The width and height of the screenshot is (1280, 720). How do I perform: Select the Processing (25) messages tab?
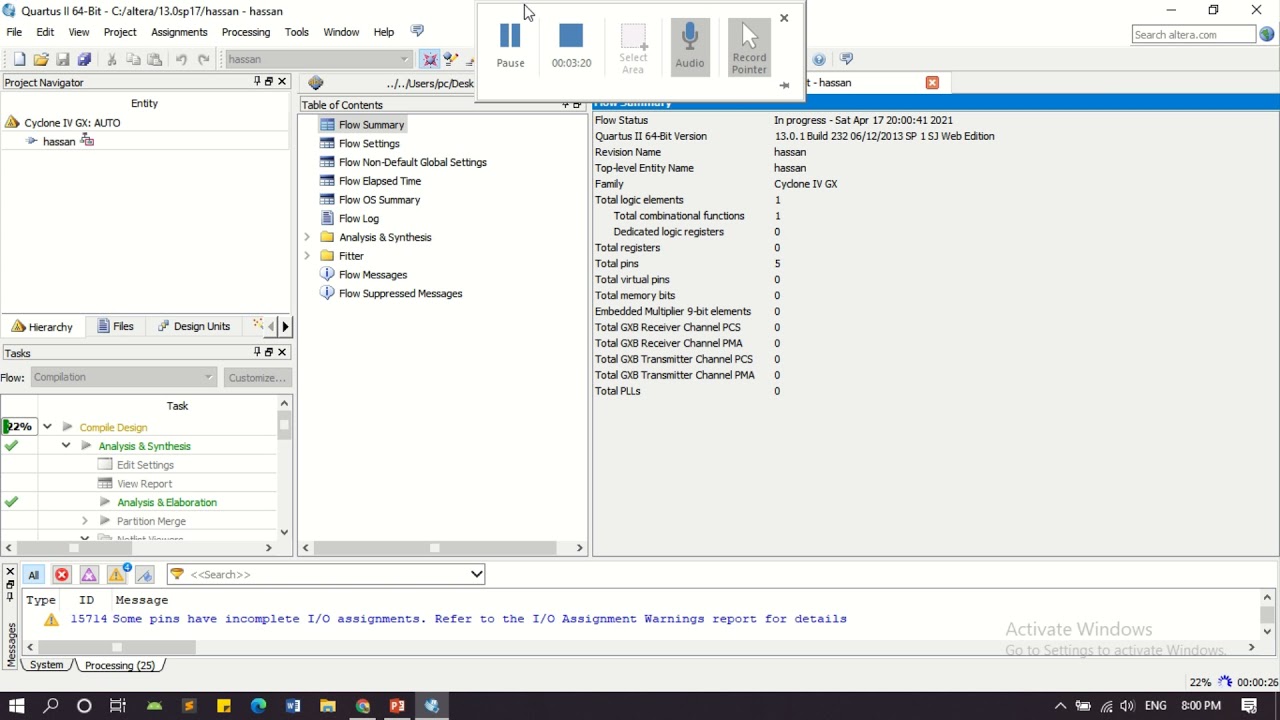point(120,665)
